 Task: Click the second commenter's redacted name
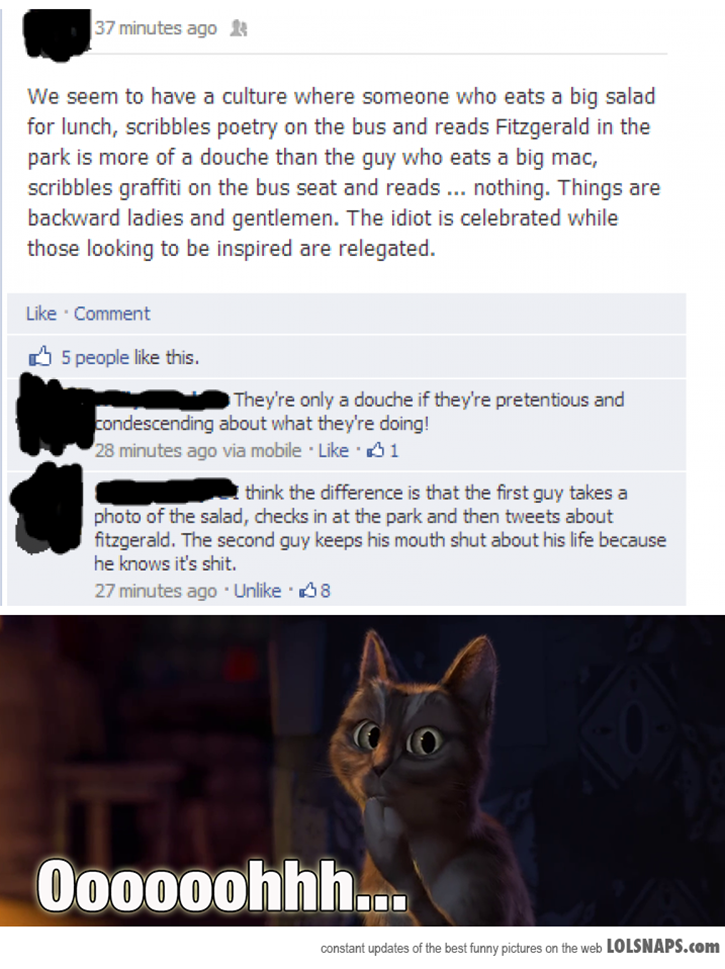[164, 492]
